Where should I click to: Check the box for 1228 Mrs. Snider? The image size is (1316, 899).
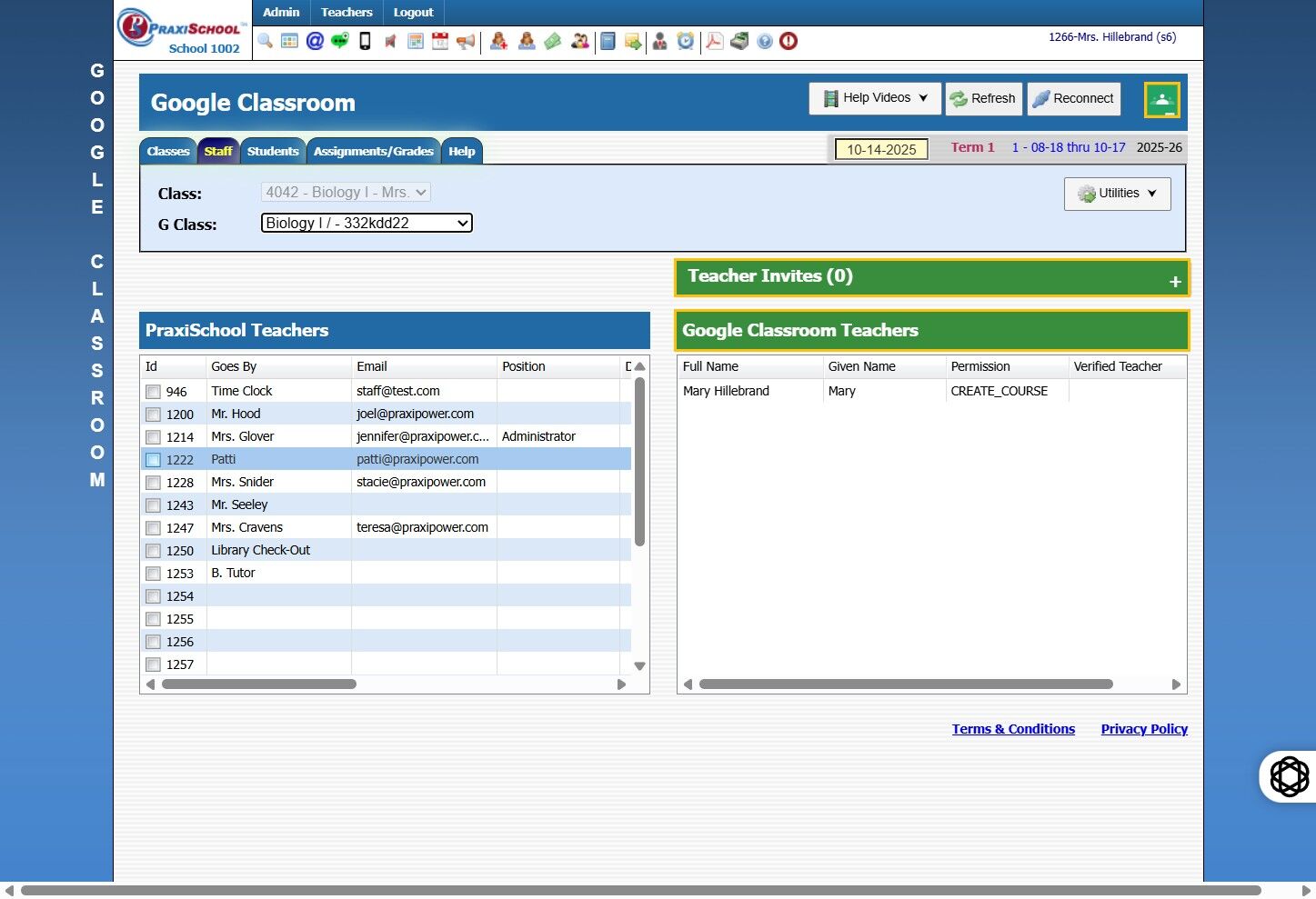[153, 483]
